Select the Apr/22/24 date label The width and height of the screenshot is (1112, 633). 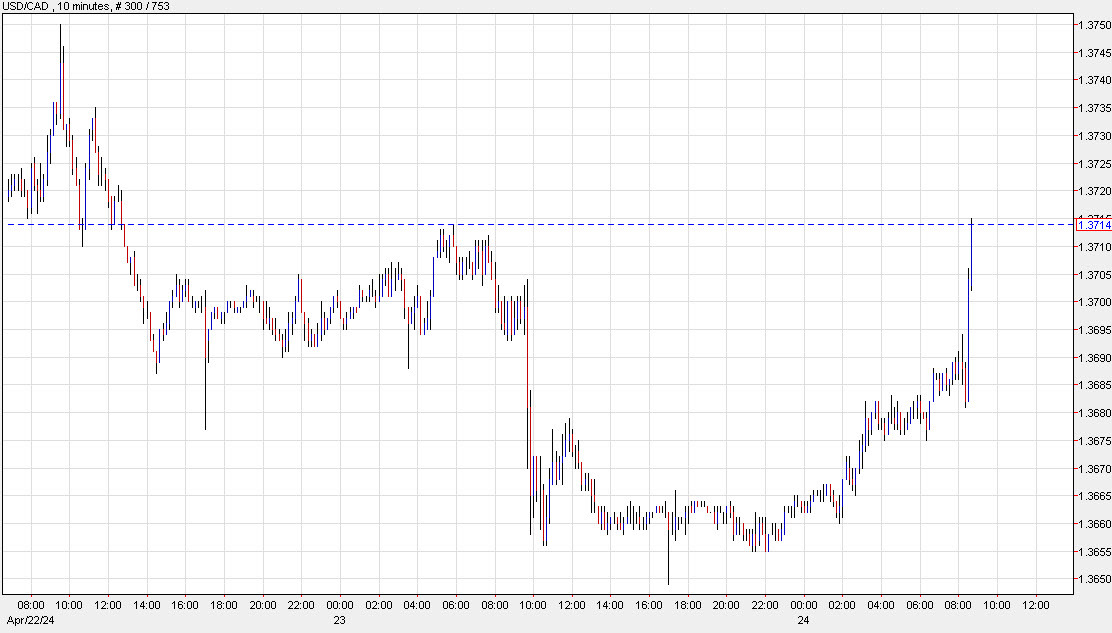tap(30, 621)
